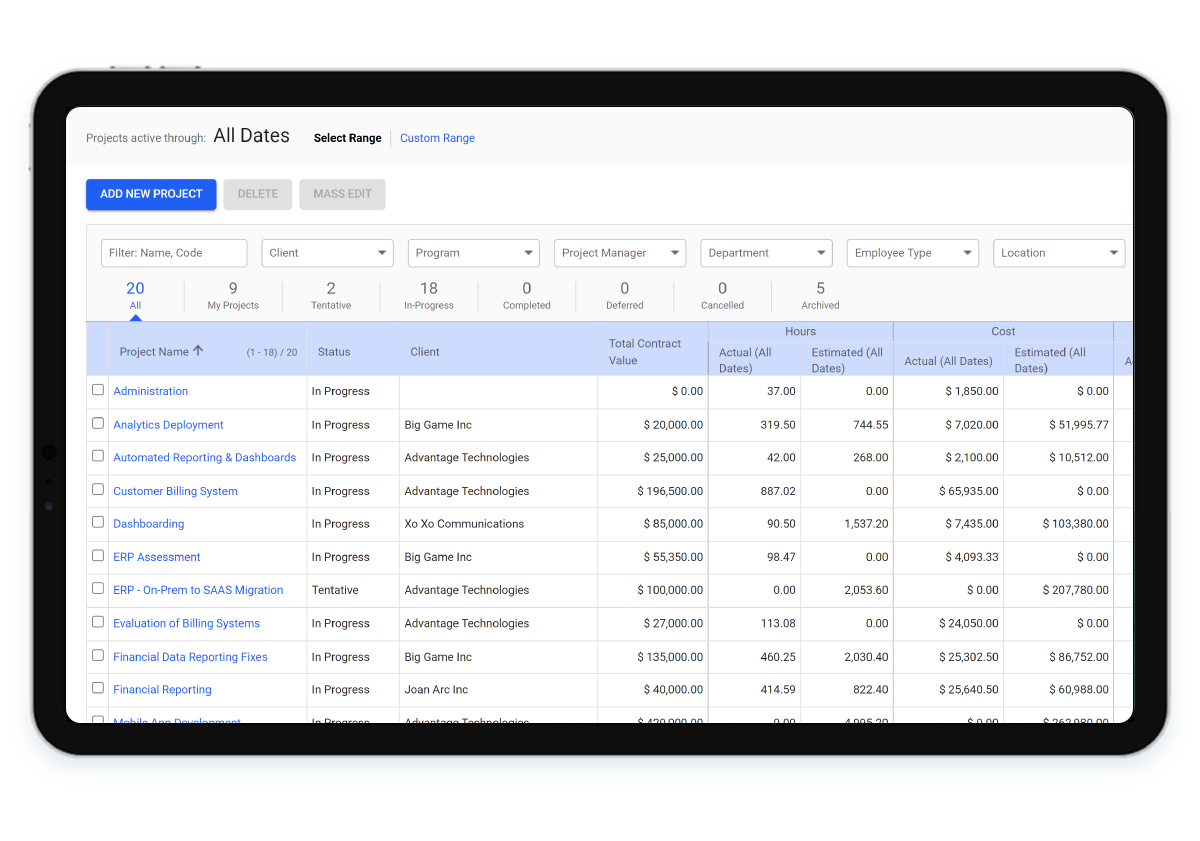
Task: Switch to the My Projects tab
Action: point(233,296)
